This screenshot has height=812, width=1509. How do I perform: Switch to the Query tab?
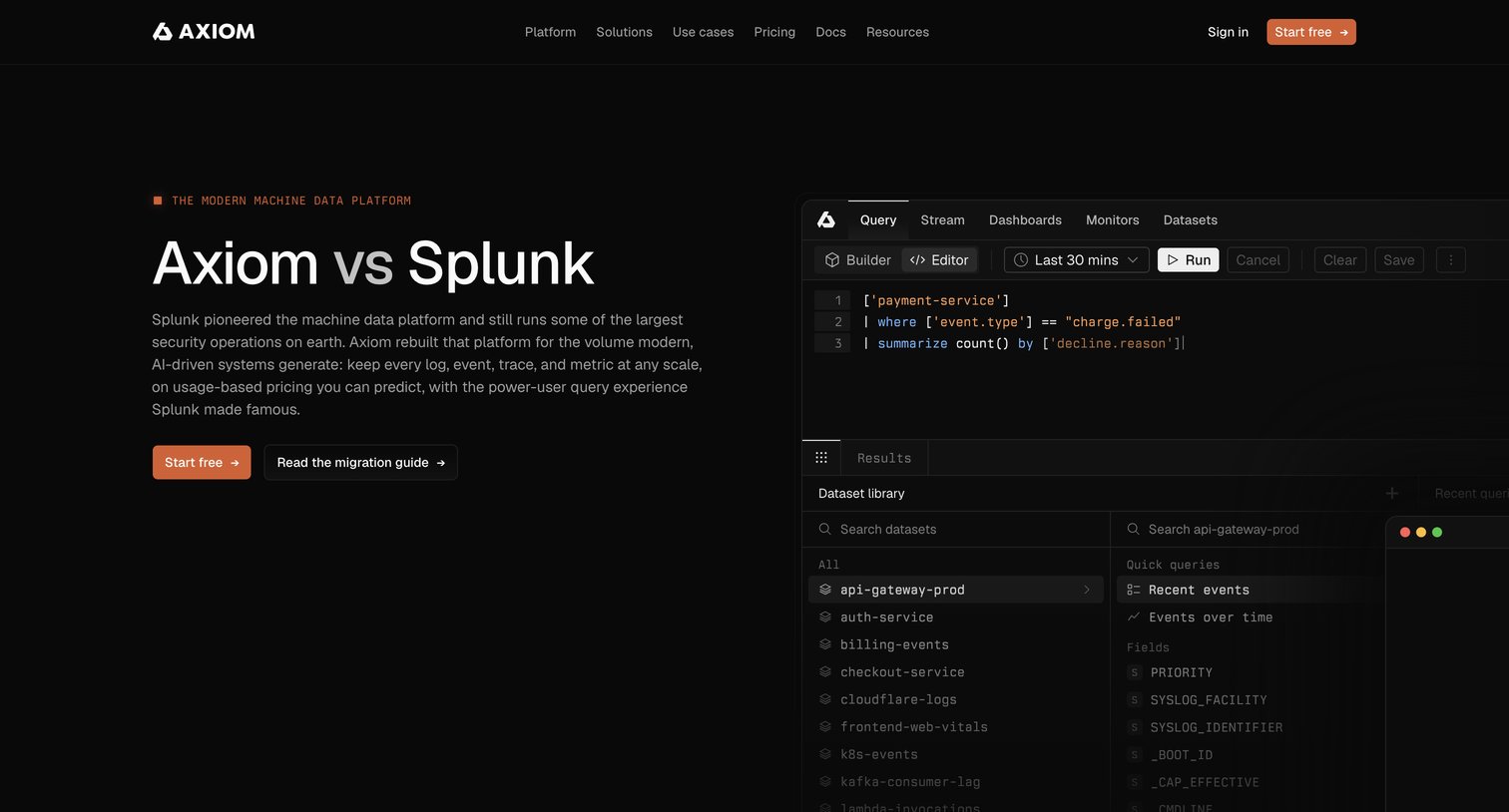tap(878, 219)
